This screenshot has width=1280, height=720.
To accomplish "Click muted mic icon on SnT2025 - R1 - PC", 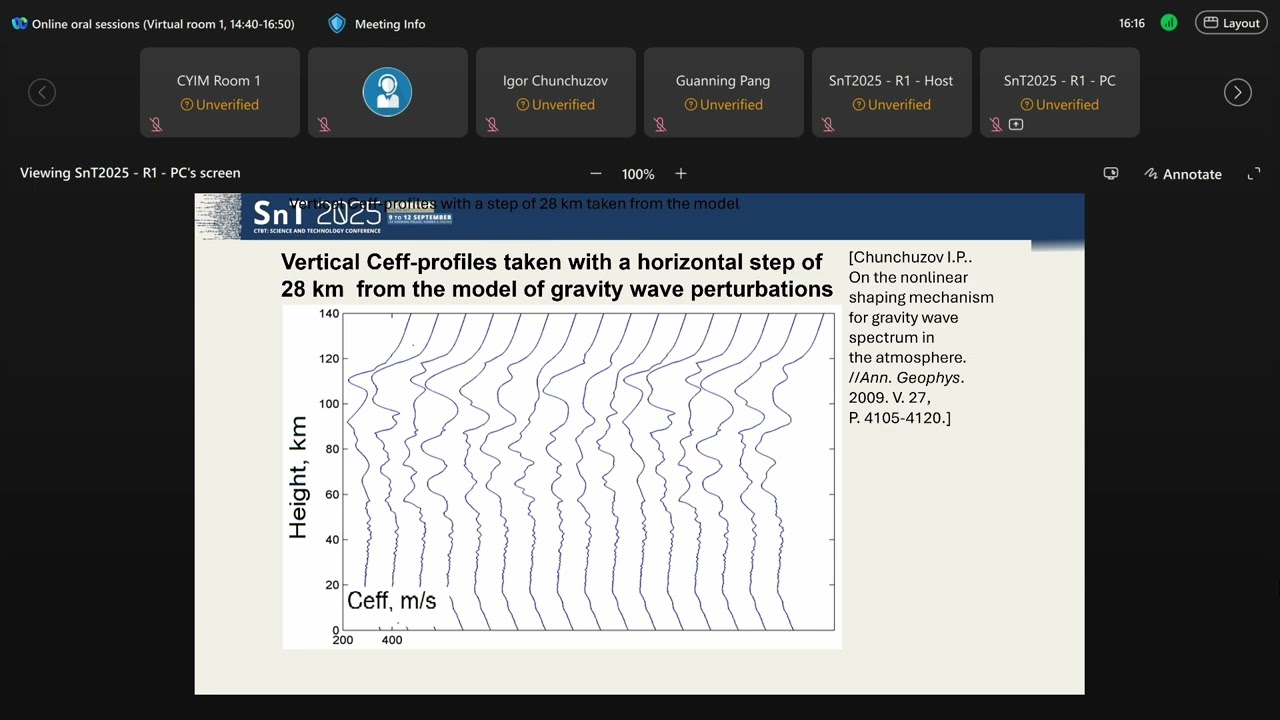I will (x=996, y=125).
